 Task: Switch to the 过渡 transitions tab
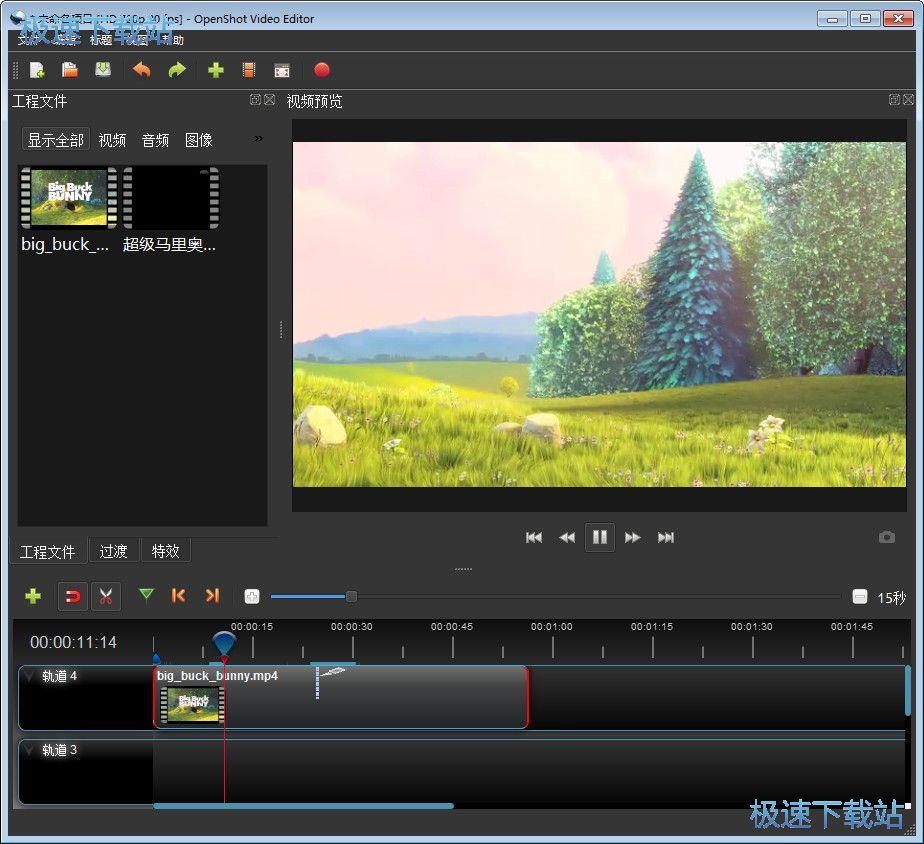(x=113, y=551)
